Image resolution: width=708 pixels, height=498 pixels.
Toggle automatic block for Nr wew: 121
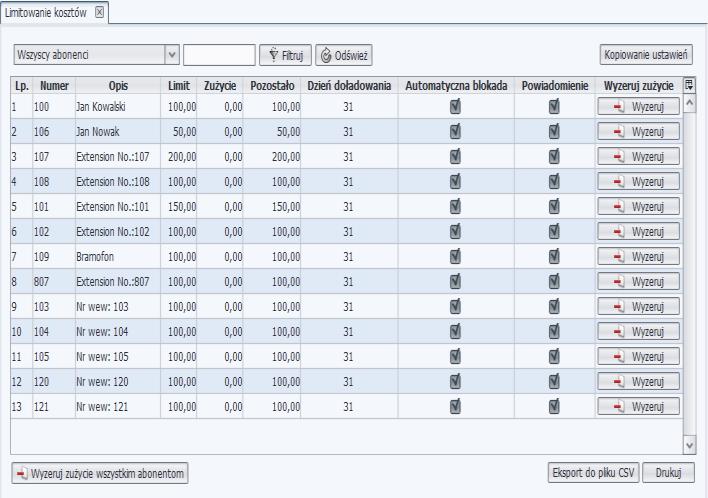point(455,407)
